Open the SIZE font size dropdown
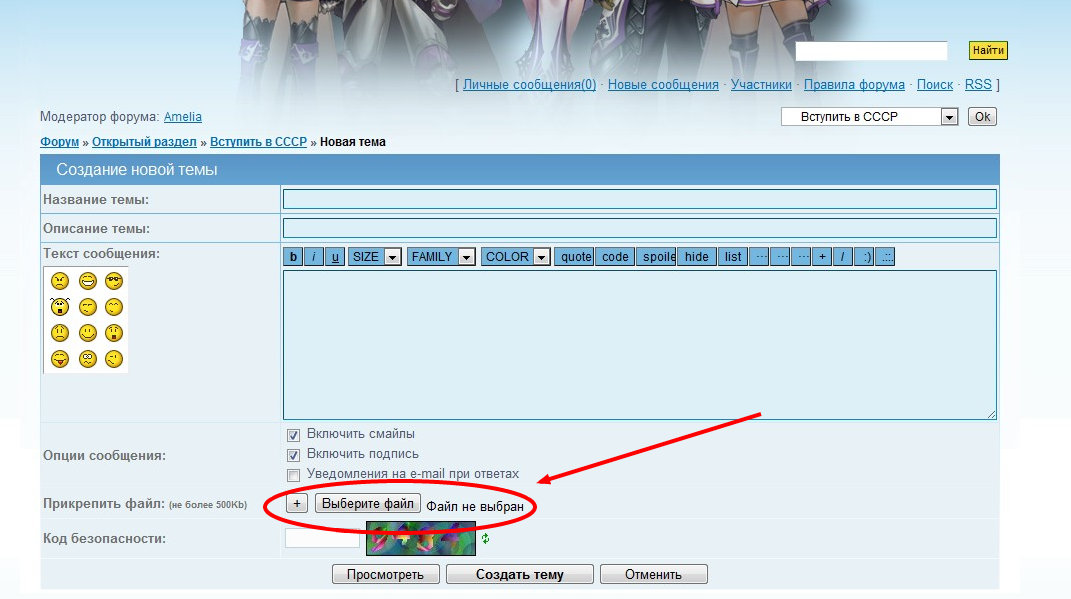 pos(374,257)
